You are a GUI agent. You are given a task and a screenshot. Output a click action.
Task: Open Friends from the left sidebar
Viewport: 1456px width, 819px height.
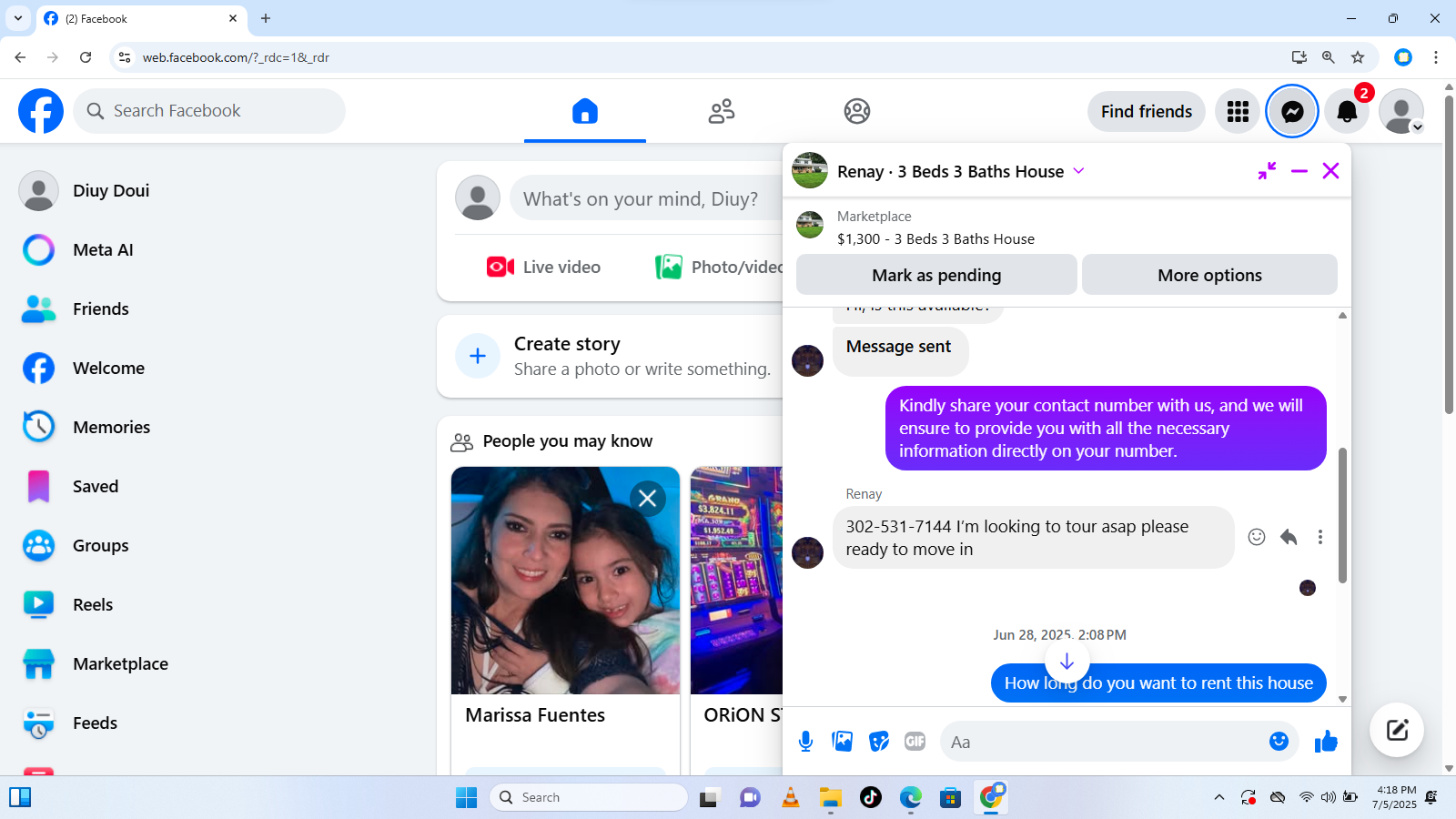click(x=101, y=308)
